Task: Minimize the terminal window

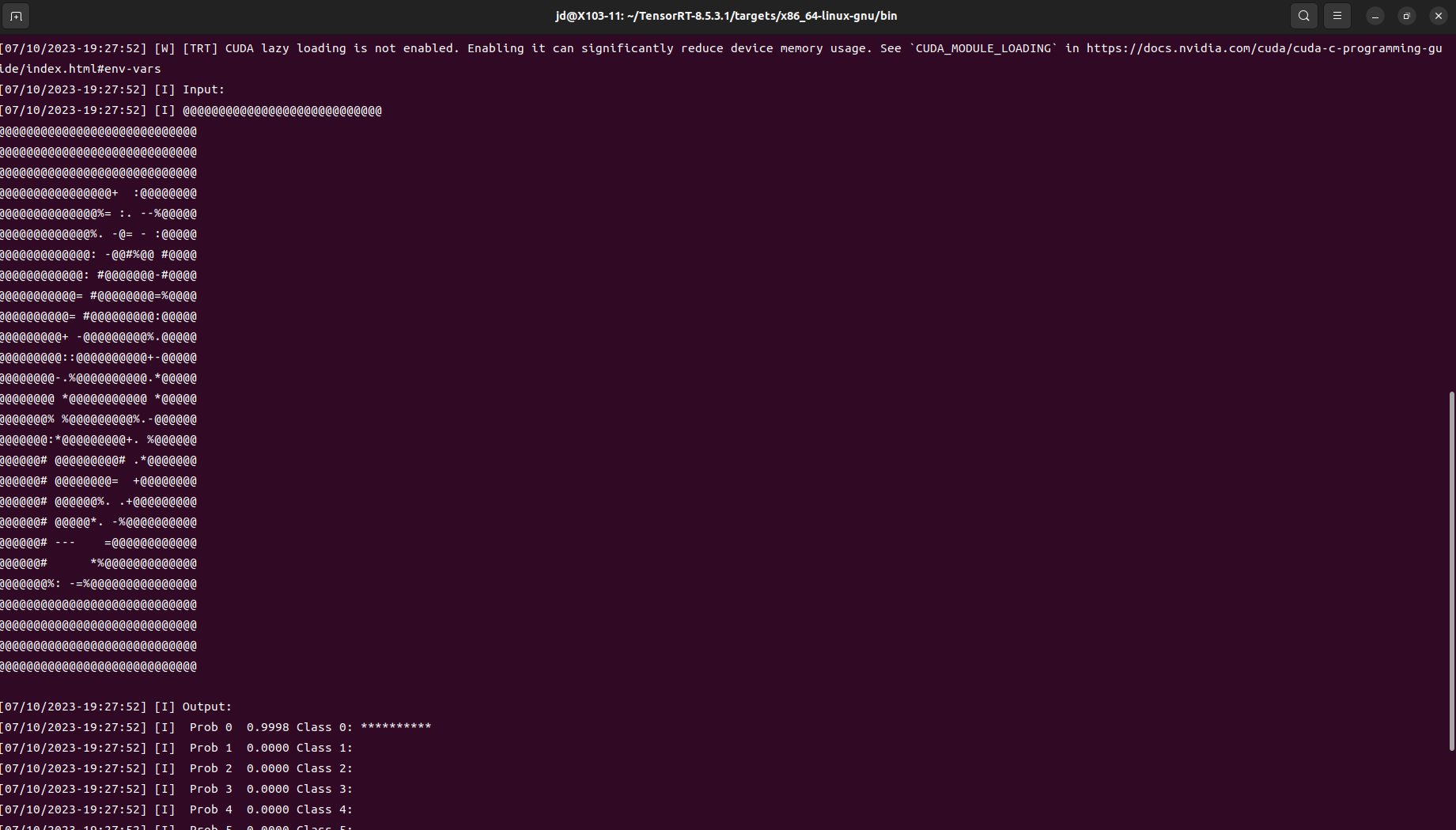Action: (x=1375, y=16)
